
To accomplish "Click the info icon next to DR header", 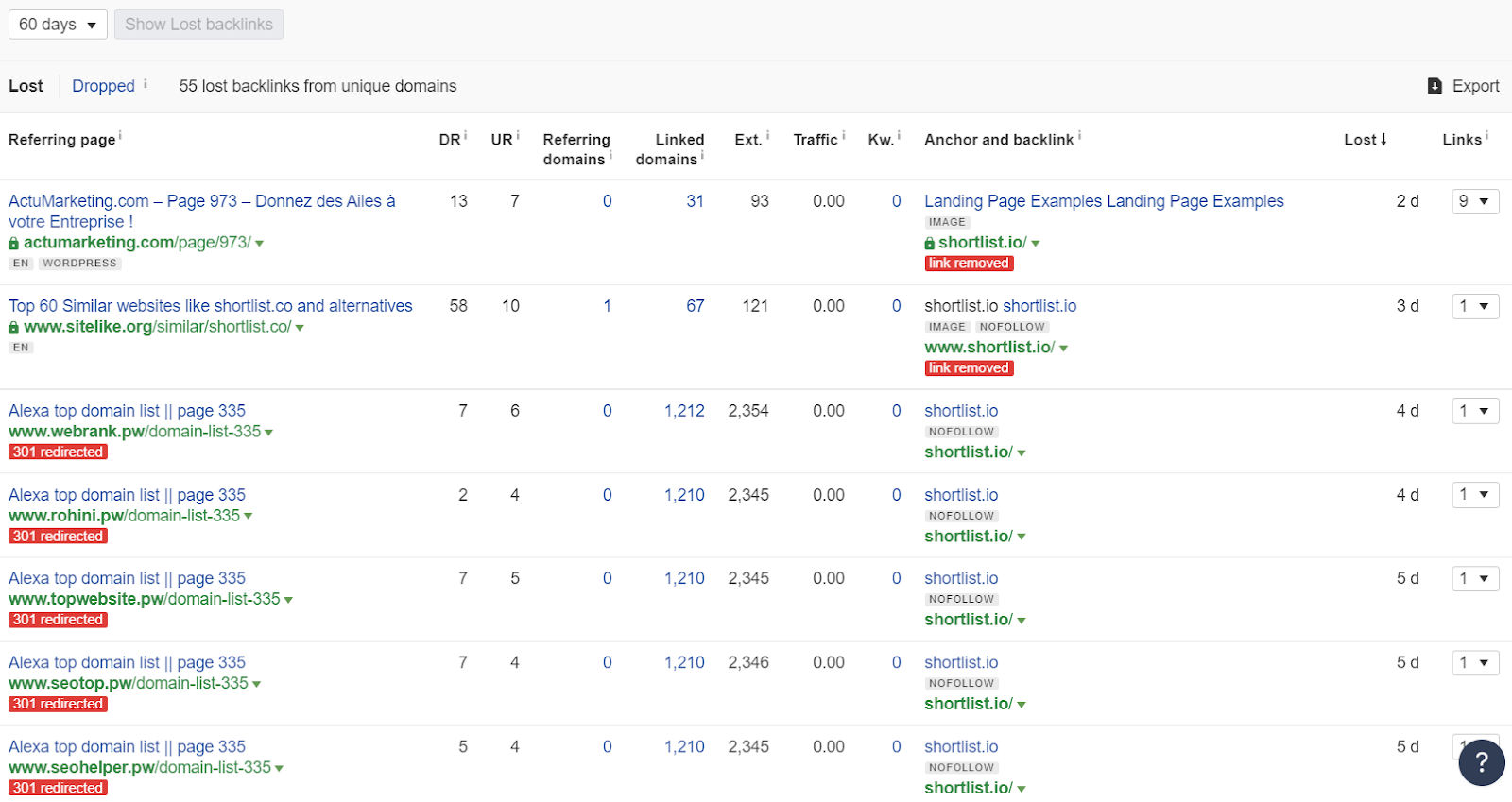I will [466, 136].
